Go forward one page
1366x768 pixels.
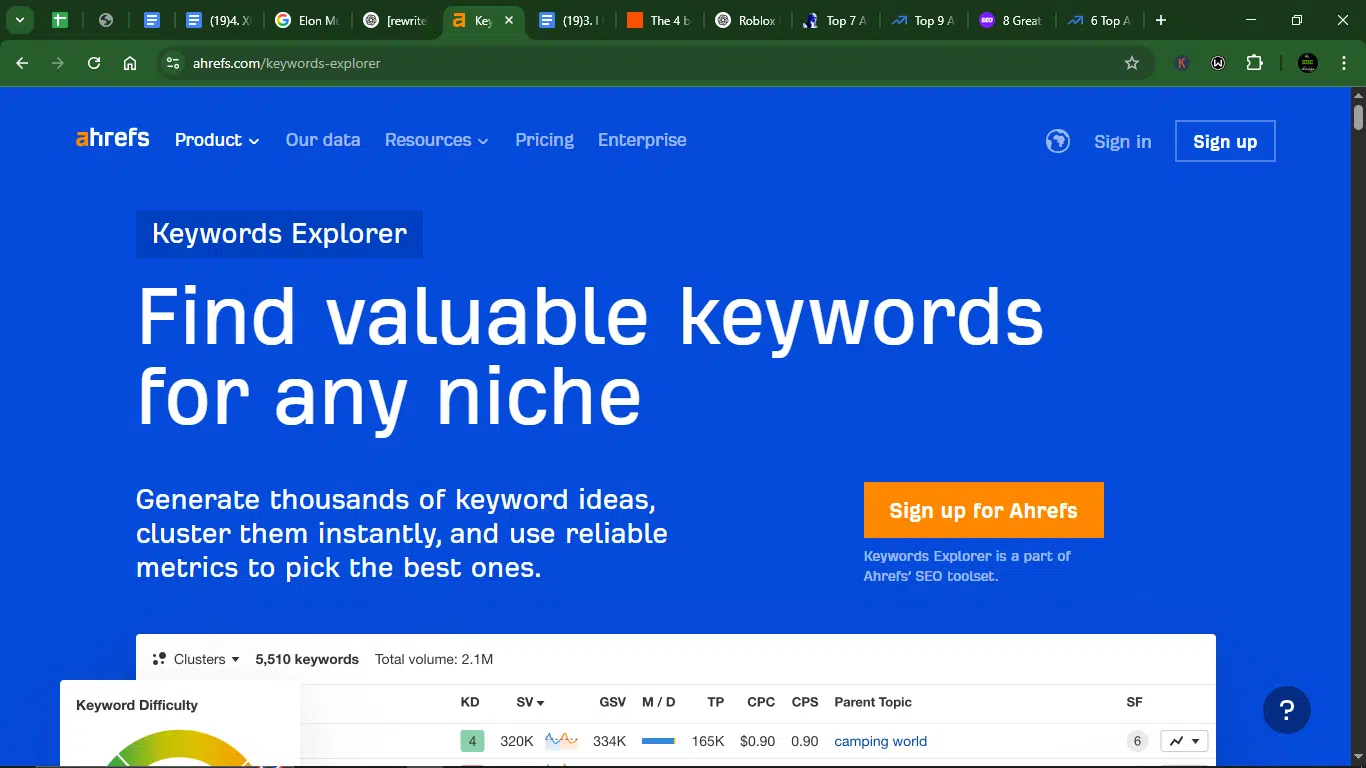(x=58, y=63)
